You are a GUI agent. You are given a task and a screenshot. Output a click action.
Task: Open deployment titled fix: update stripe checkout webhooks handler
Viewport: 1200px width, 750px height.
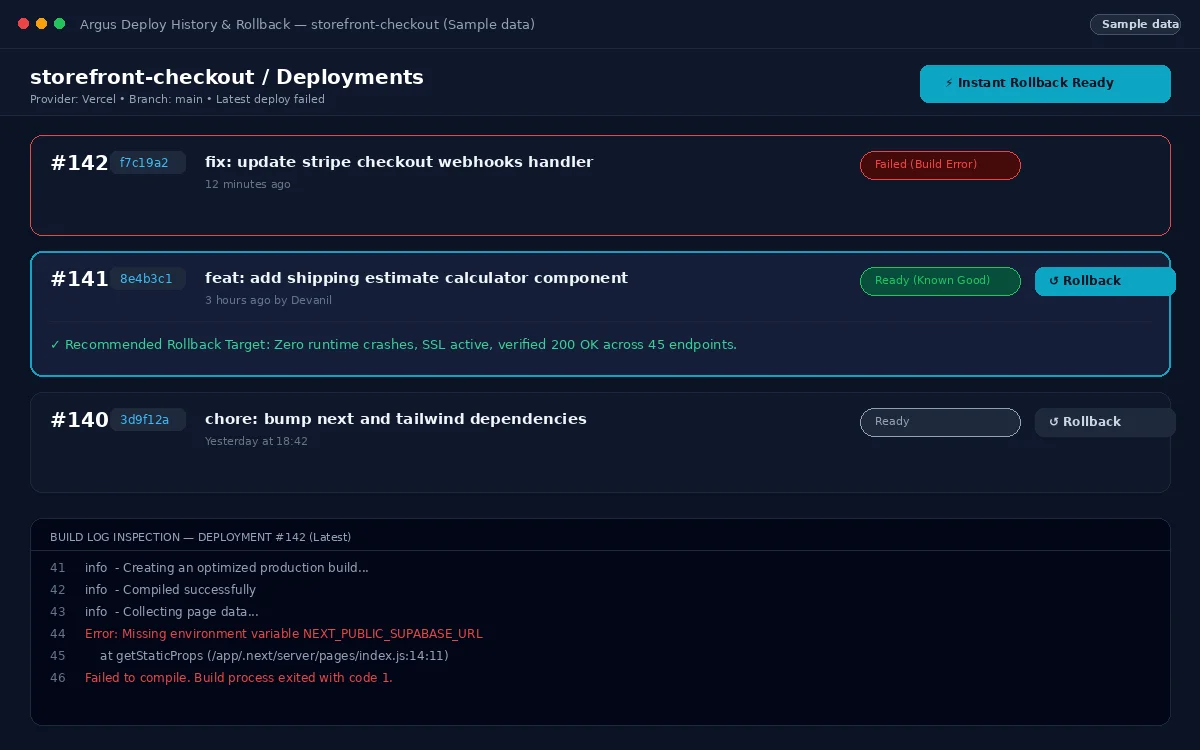399,162
